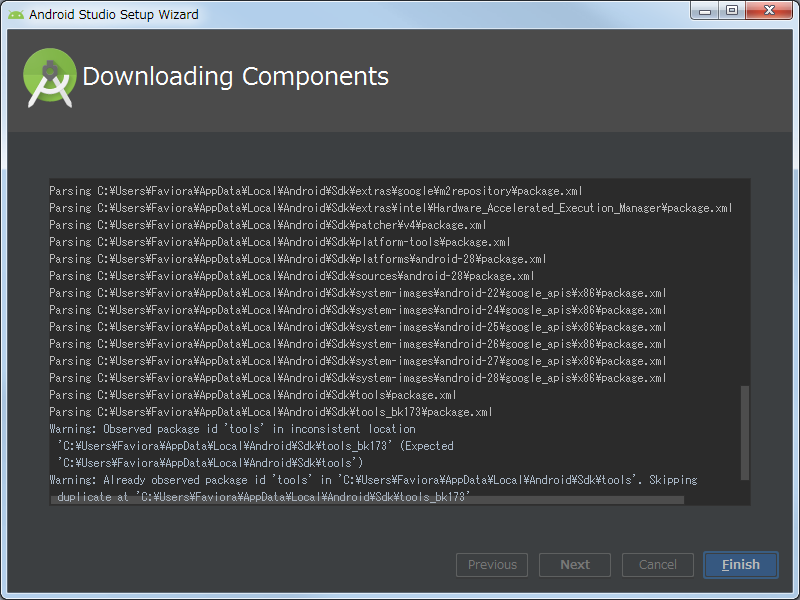Click 'Warning: Observed package id' line
The height and width of the screenshot is (600, 800).
click(232, 429)
